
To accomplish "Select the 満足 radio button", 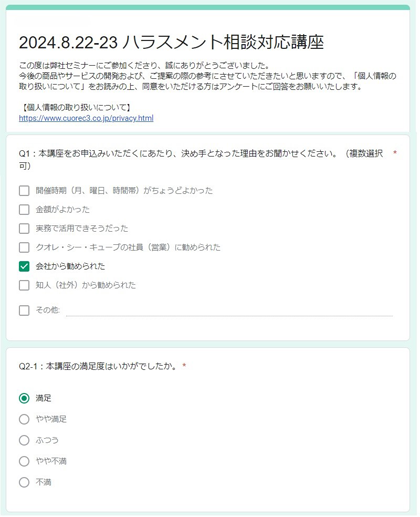I will 24,399.
